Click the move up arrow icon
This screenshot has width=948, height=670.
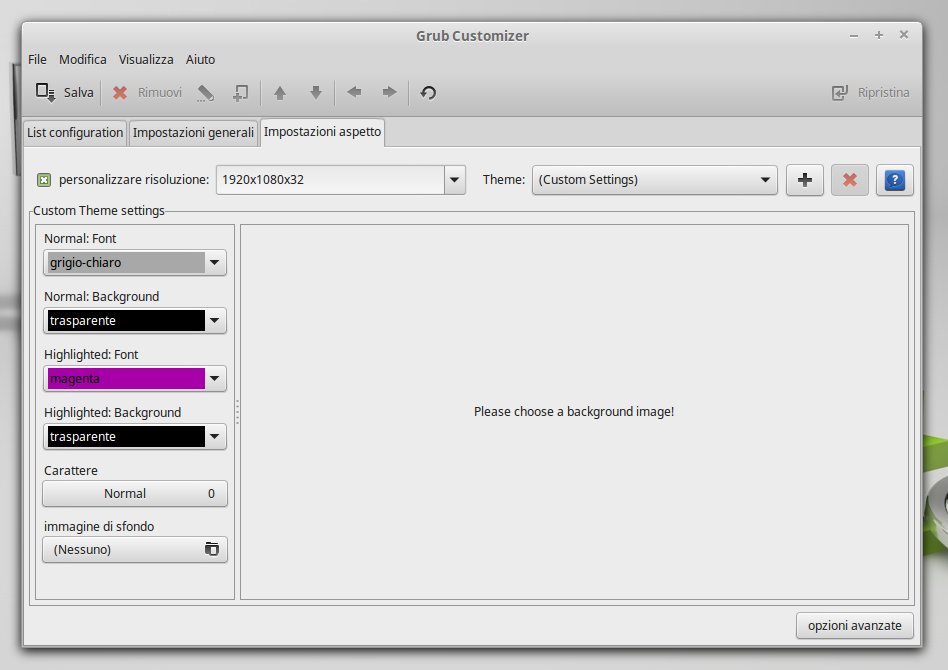coord(279,93)
